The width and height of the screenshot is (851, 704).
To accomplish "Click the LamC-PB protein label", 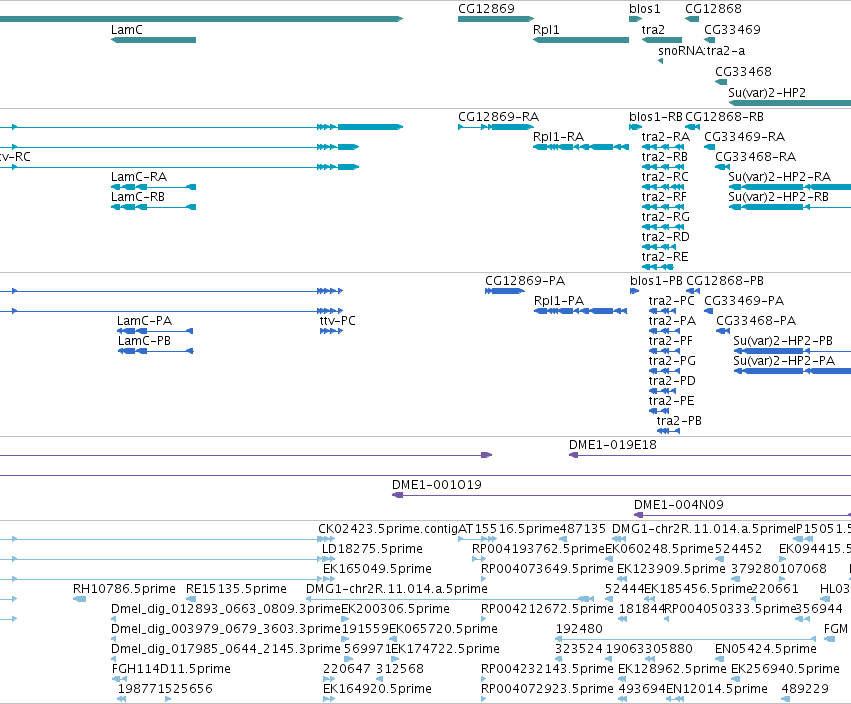I will coord(144,341).
